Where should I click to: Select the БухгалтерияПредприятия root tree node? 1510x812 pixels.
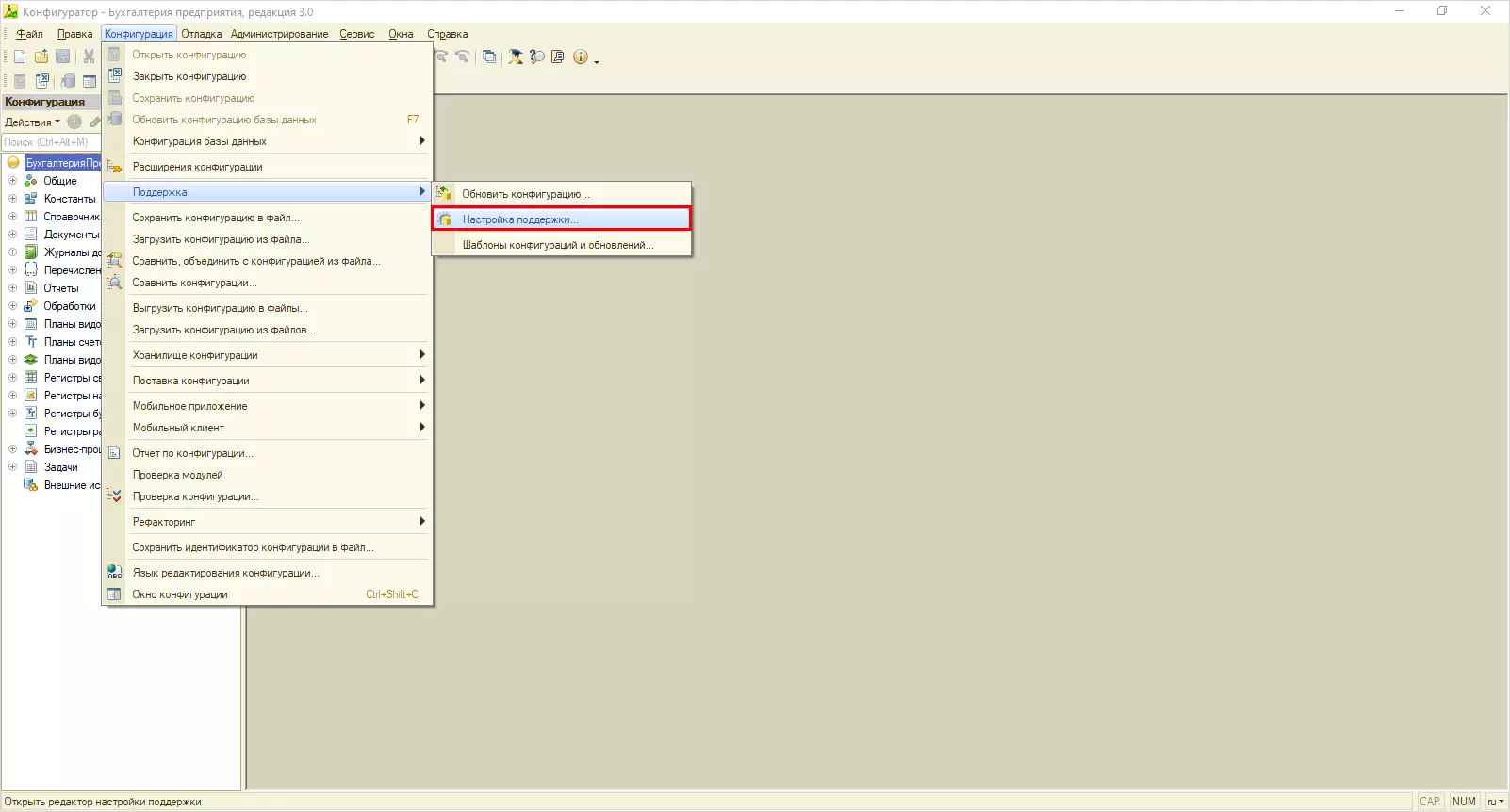point(62,163)
